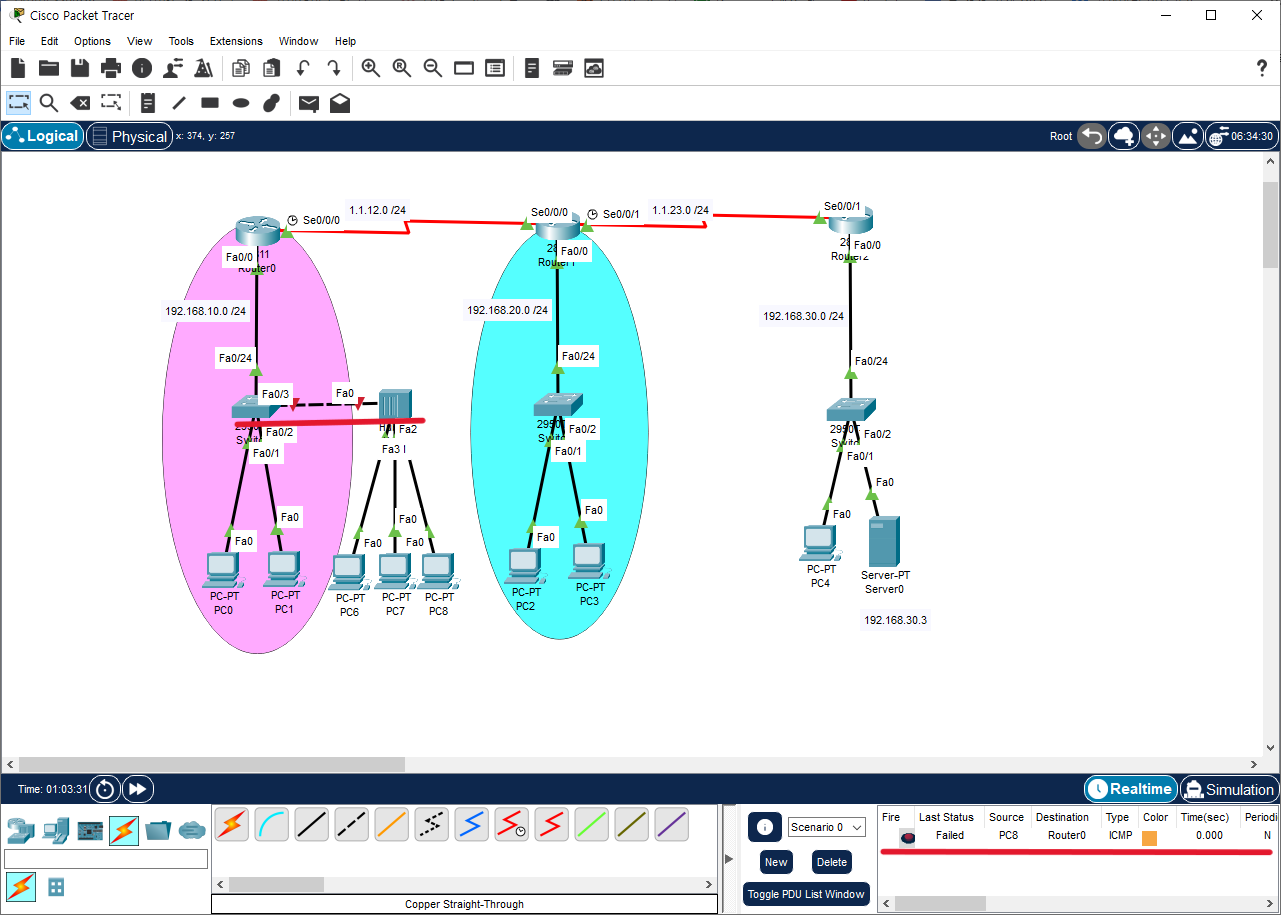Select the Place Note tool

pos(148,102)
